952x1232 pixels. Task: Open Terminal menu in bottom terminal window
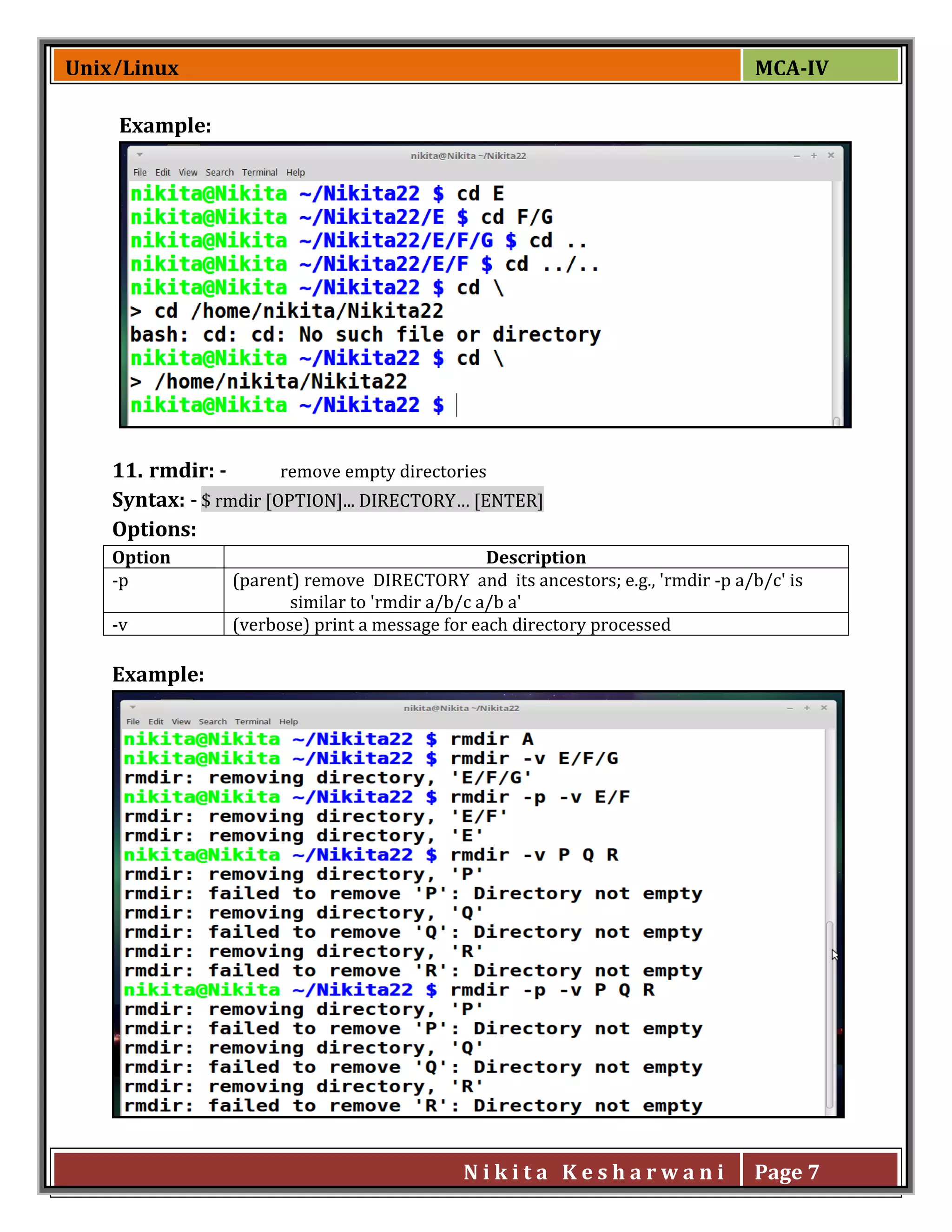coord(253,722)
